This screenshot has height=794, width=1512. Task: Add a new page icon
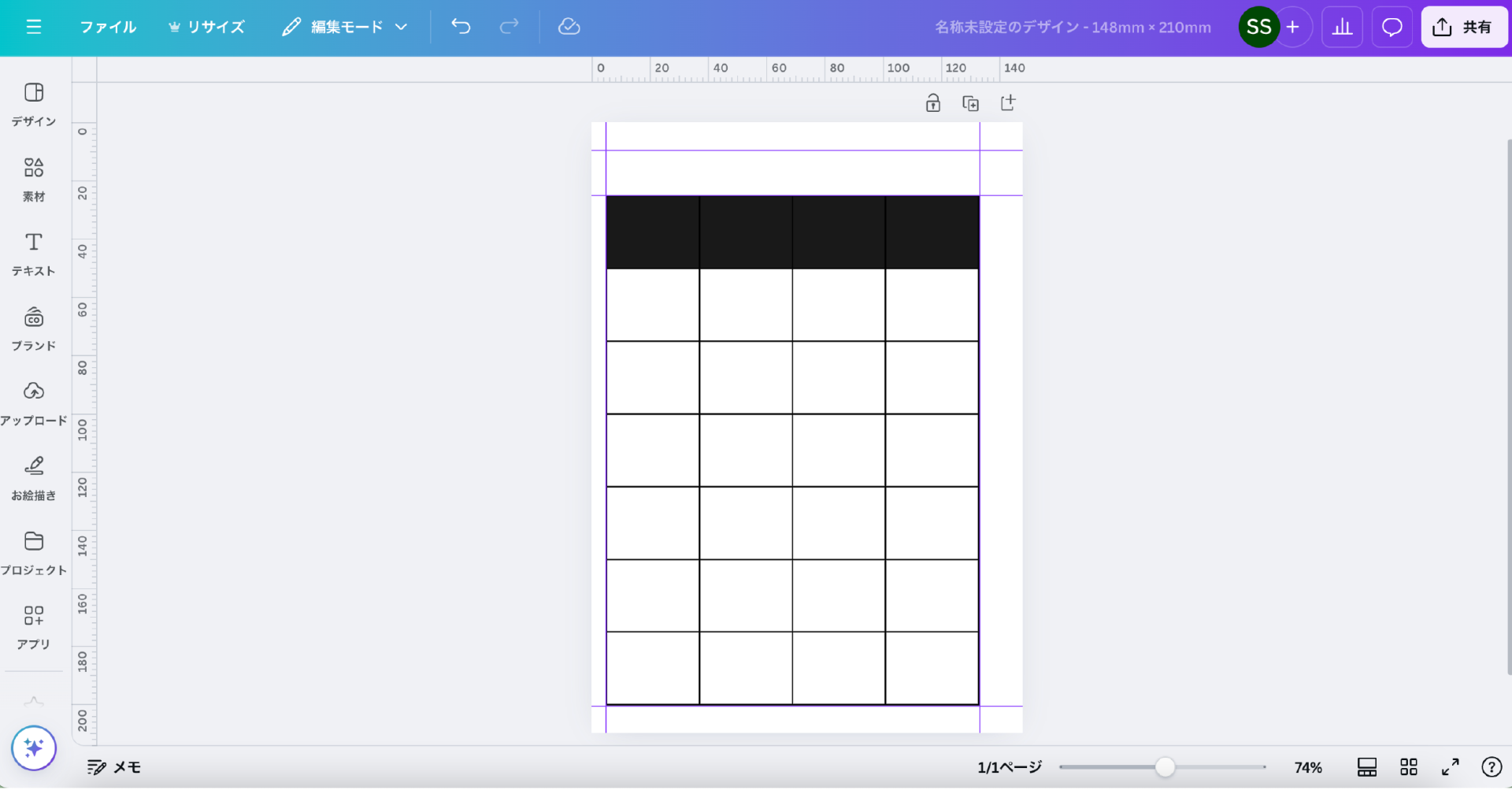tap(1008, 103)
